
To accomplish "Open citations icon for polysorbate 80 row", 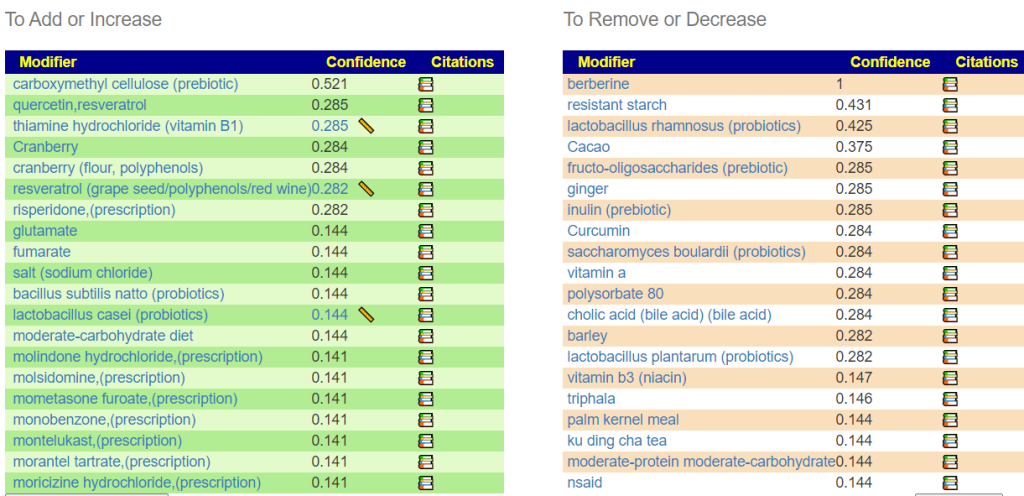I will 950,294.
